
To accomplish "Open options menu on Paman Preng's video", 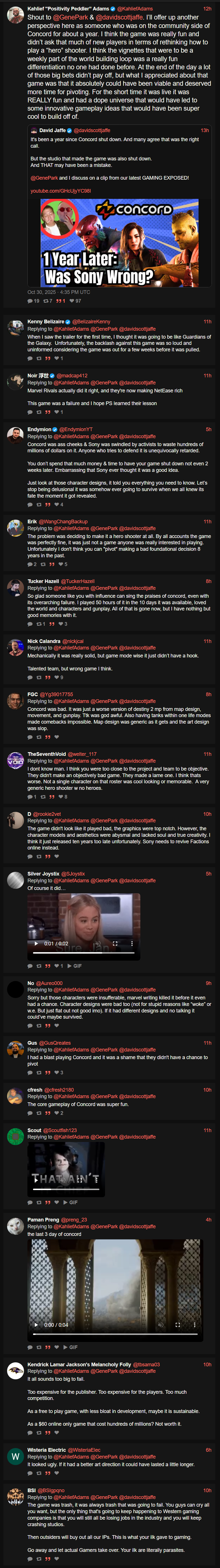I will (195, 1324).
